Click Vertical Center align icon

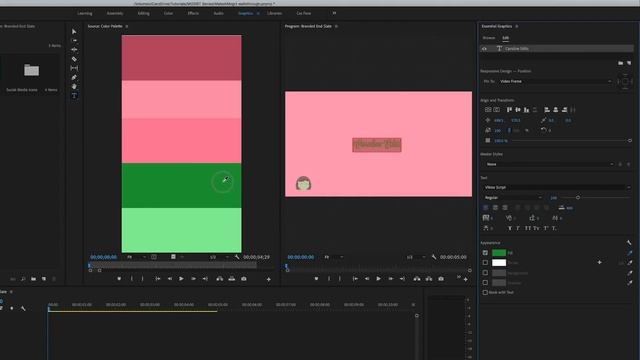coord(518,110)
